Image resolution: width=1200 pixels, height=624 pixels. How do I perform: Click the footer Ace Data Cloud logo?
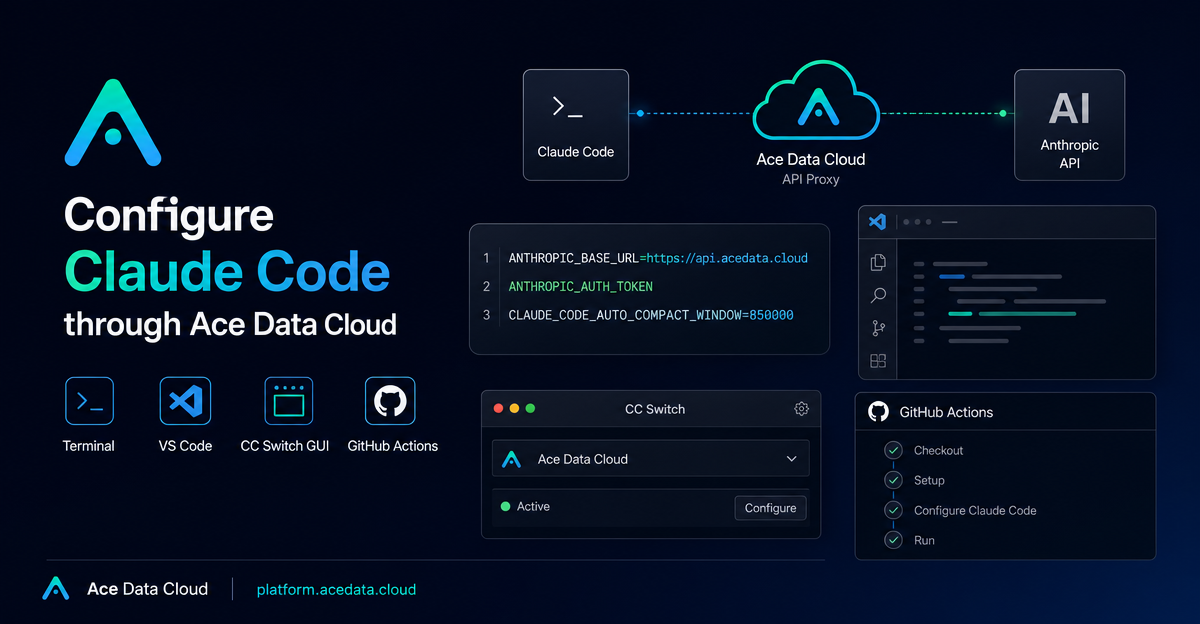56,589
